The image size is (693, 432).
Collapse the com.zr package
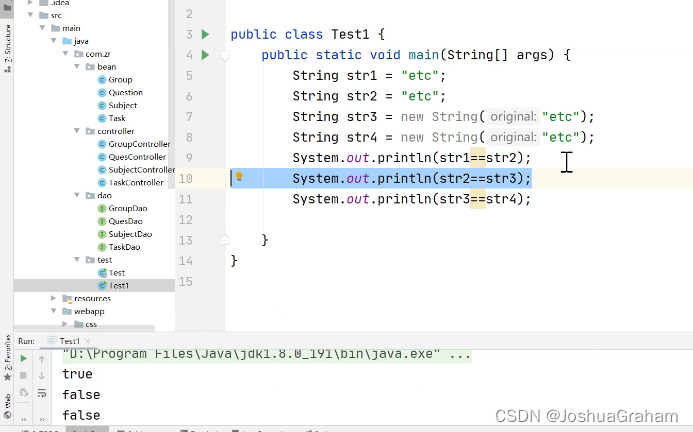click(x=65, y=54)
